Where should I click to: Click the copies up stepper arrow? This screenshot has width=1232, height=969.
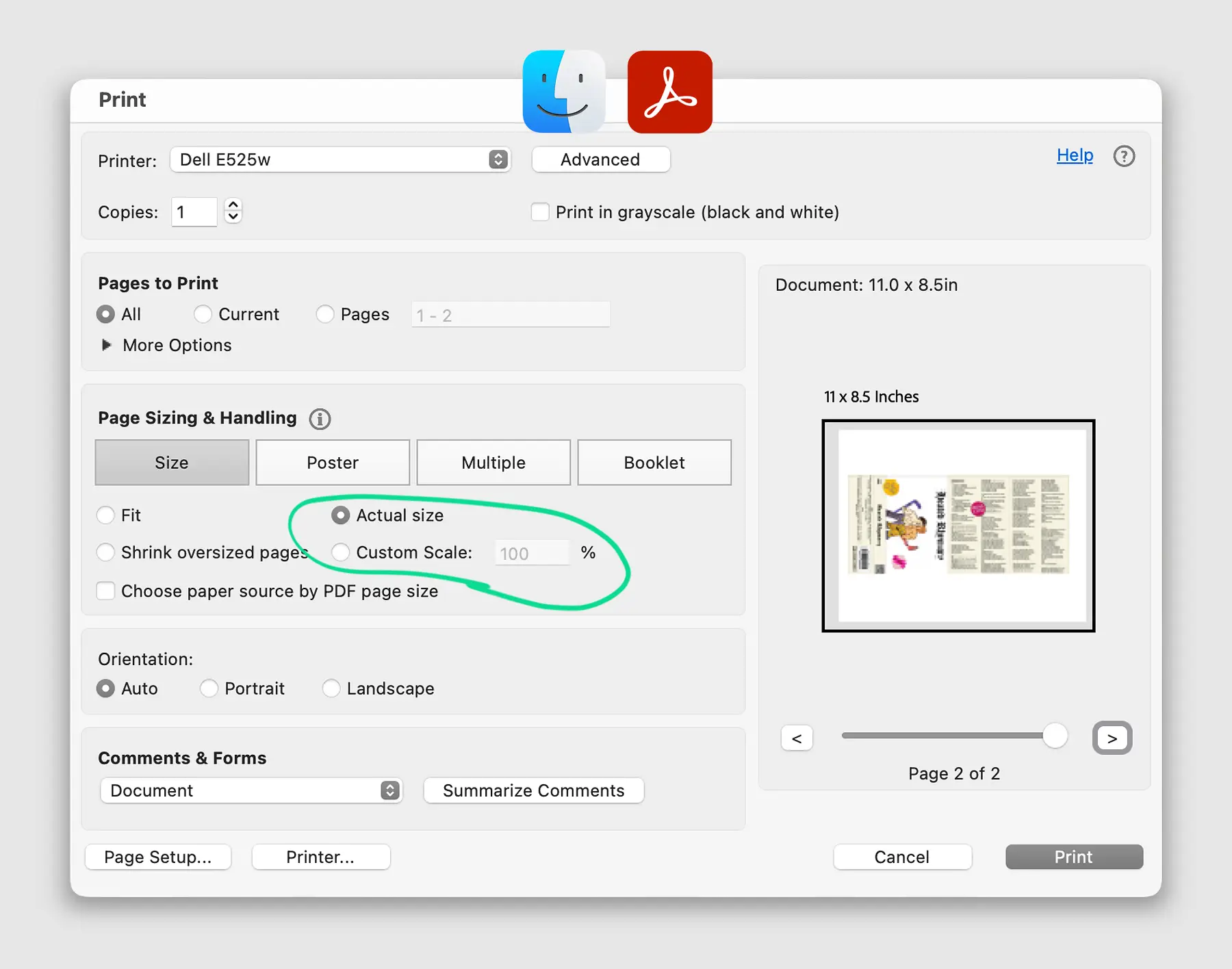[x=233, y=205]
